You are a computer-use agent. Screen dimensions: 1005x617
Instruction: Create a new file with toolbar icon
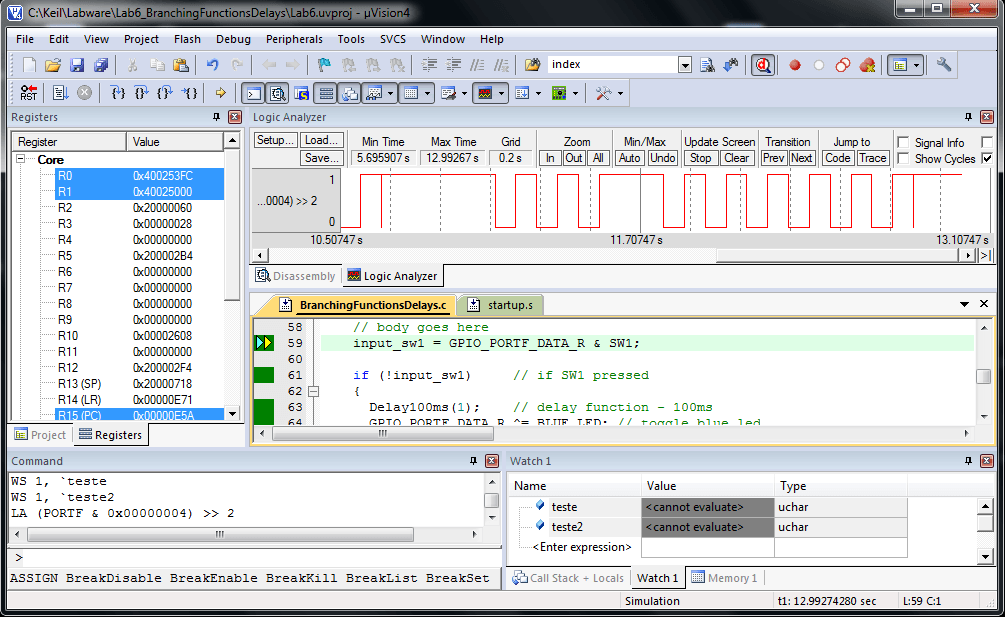click(x=29, y=65)
